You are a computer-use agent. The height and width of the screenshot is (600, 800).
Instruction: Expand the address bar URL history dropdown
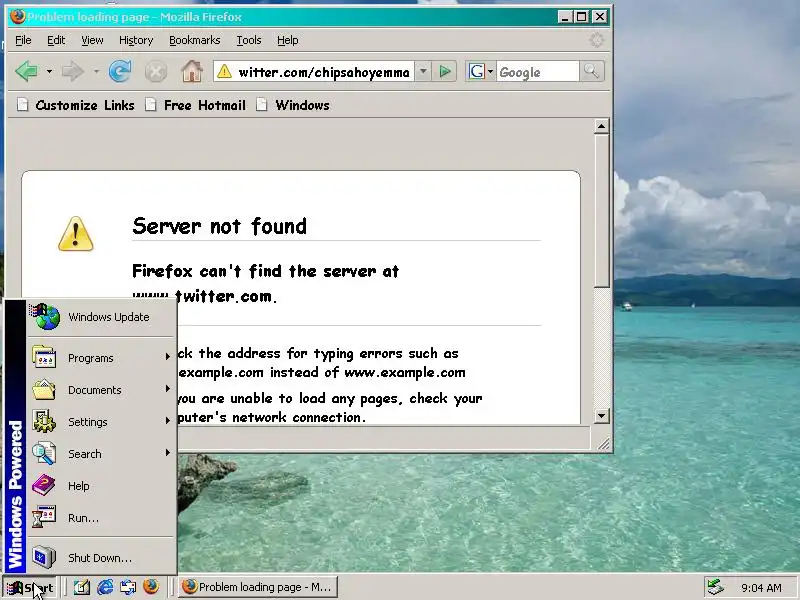pos(423,72)
